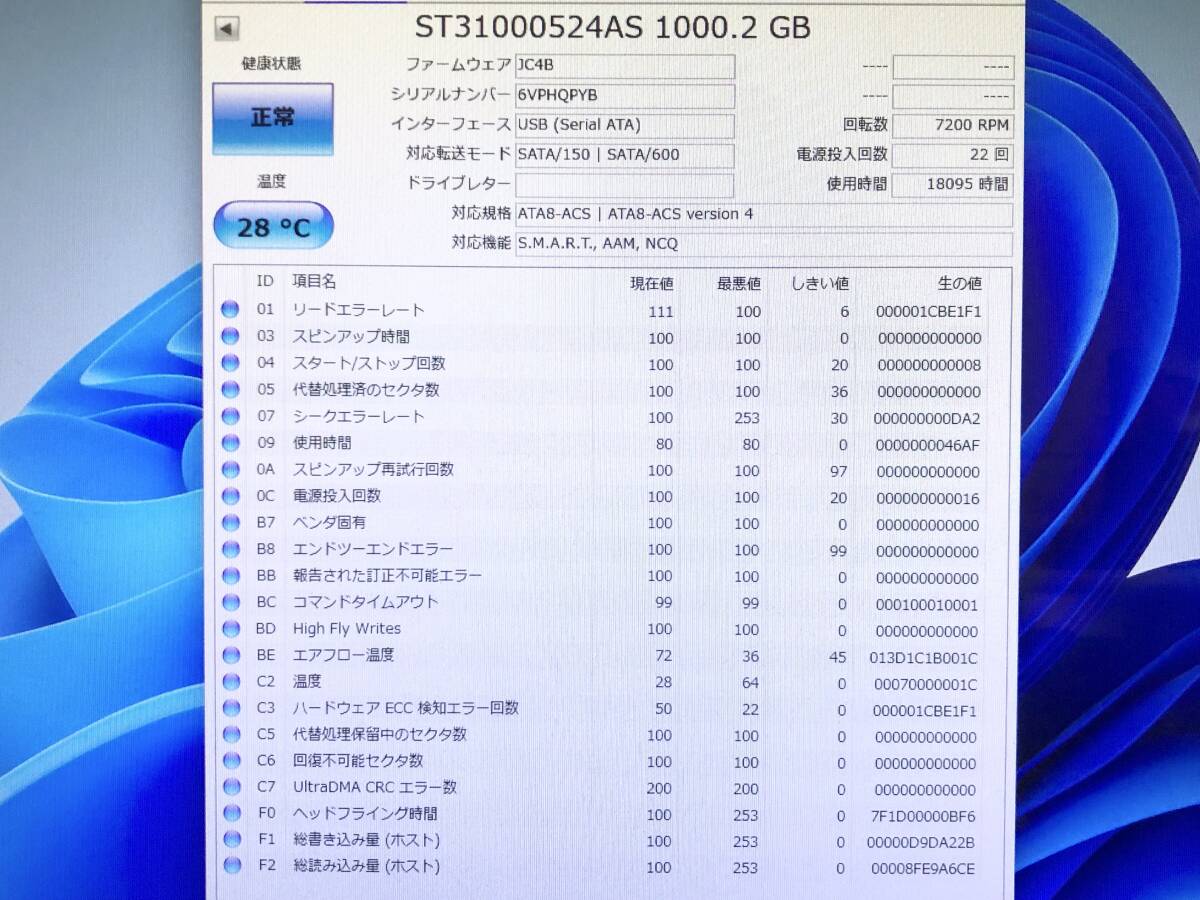
Task: Click the blue dot beside 総読み込み量 (ホスト)
Action: (231, 867)
